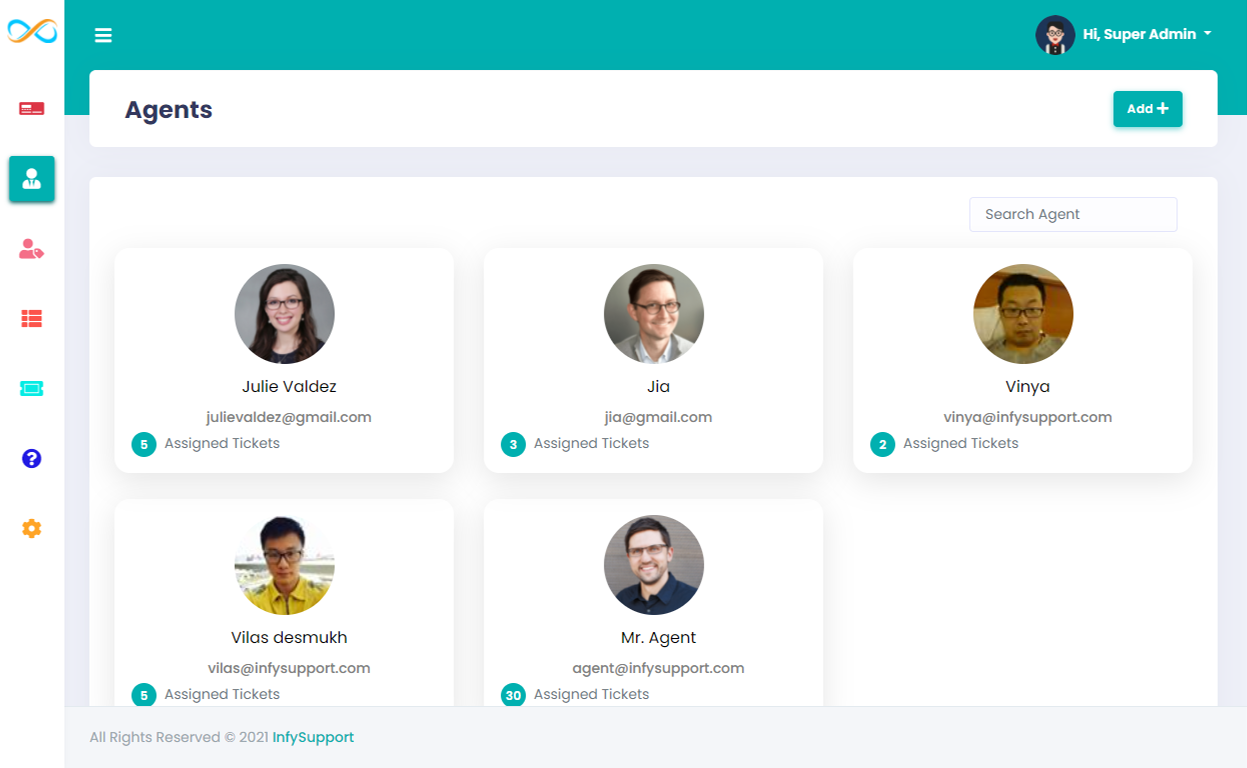Open the Tickets icon in the sidebar
1247x768 pixels.
coord(31,388)
